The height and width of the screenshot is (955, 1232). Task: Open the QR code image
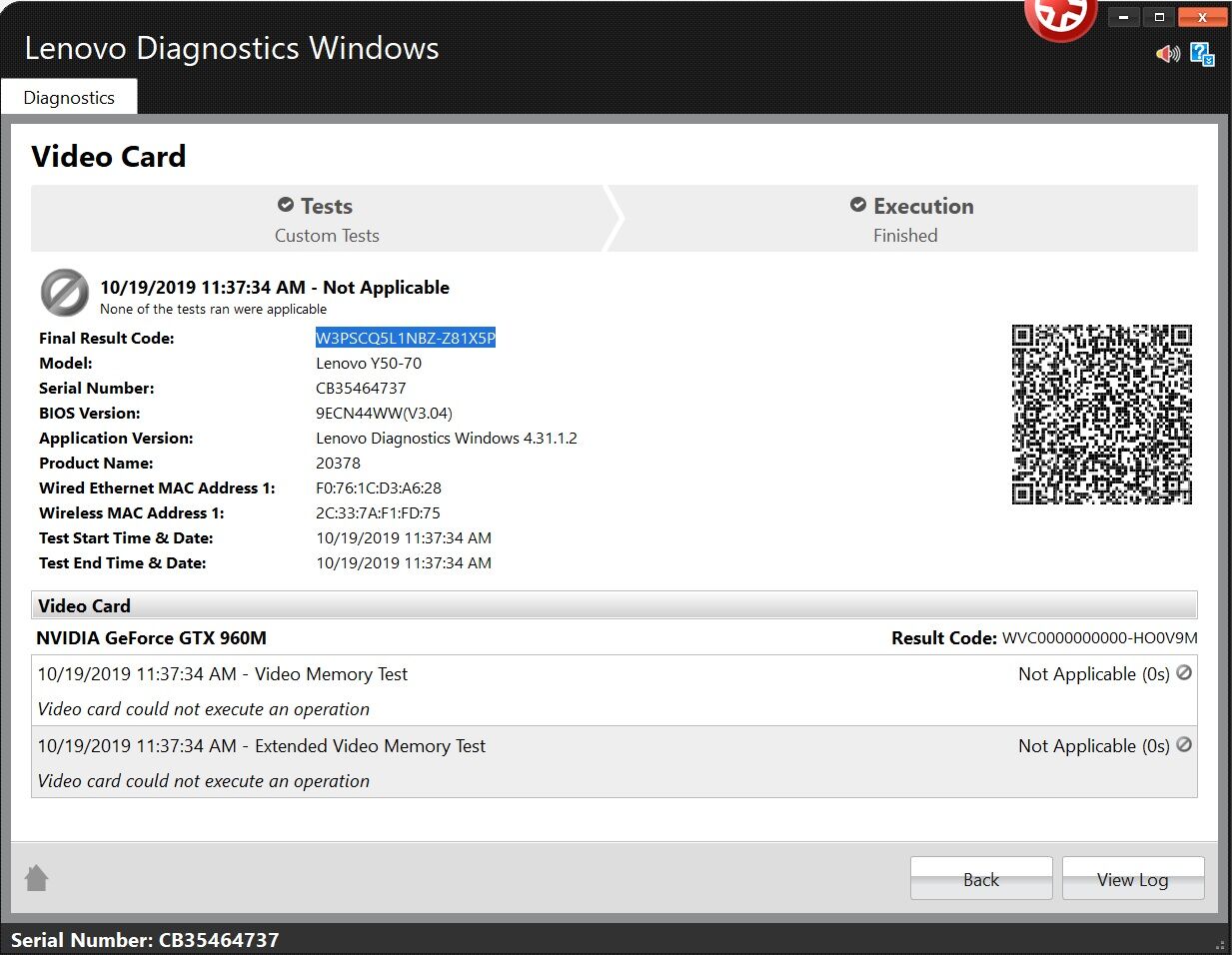pyautogui.click(x=1102, y=415)
